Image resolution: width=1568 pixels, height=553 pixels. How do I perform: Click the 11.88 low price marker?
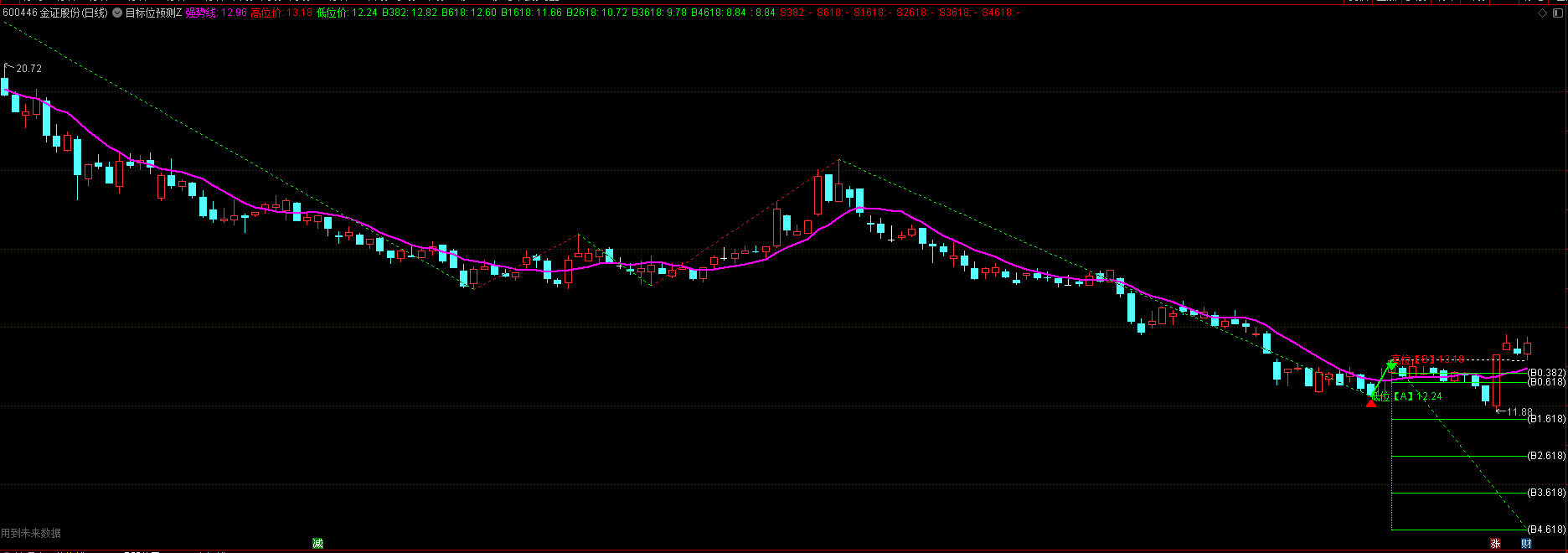pyautogui.click(x=1519, y=412)
